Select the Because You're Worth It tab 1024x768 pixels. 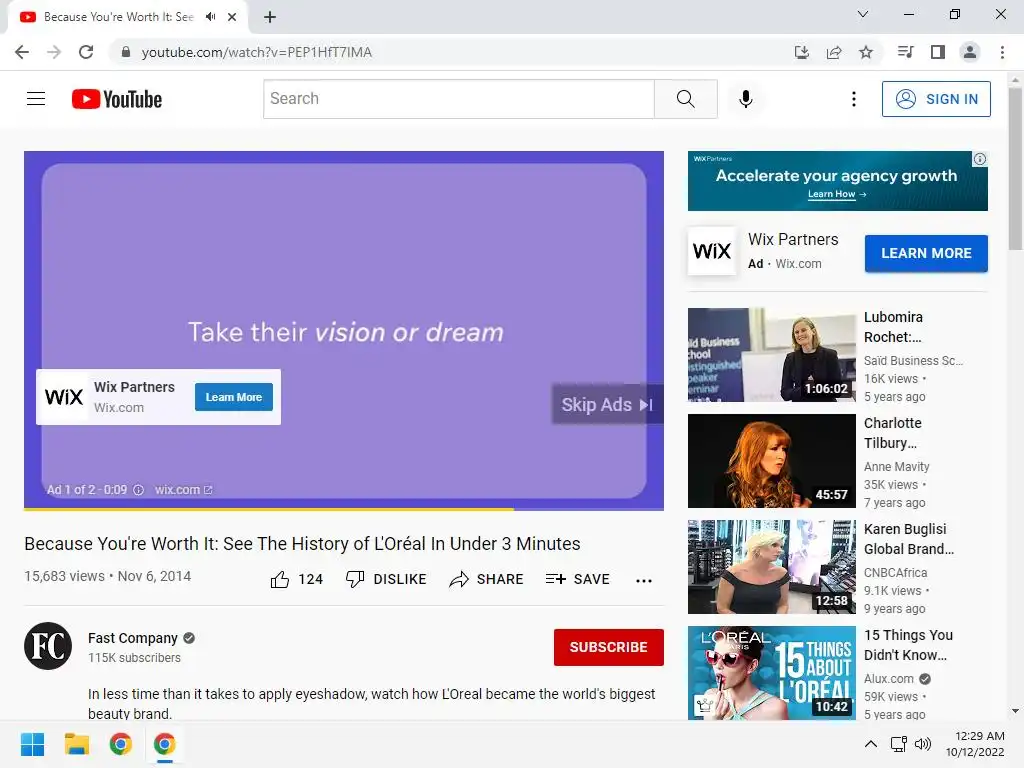pos(118,17)
